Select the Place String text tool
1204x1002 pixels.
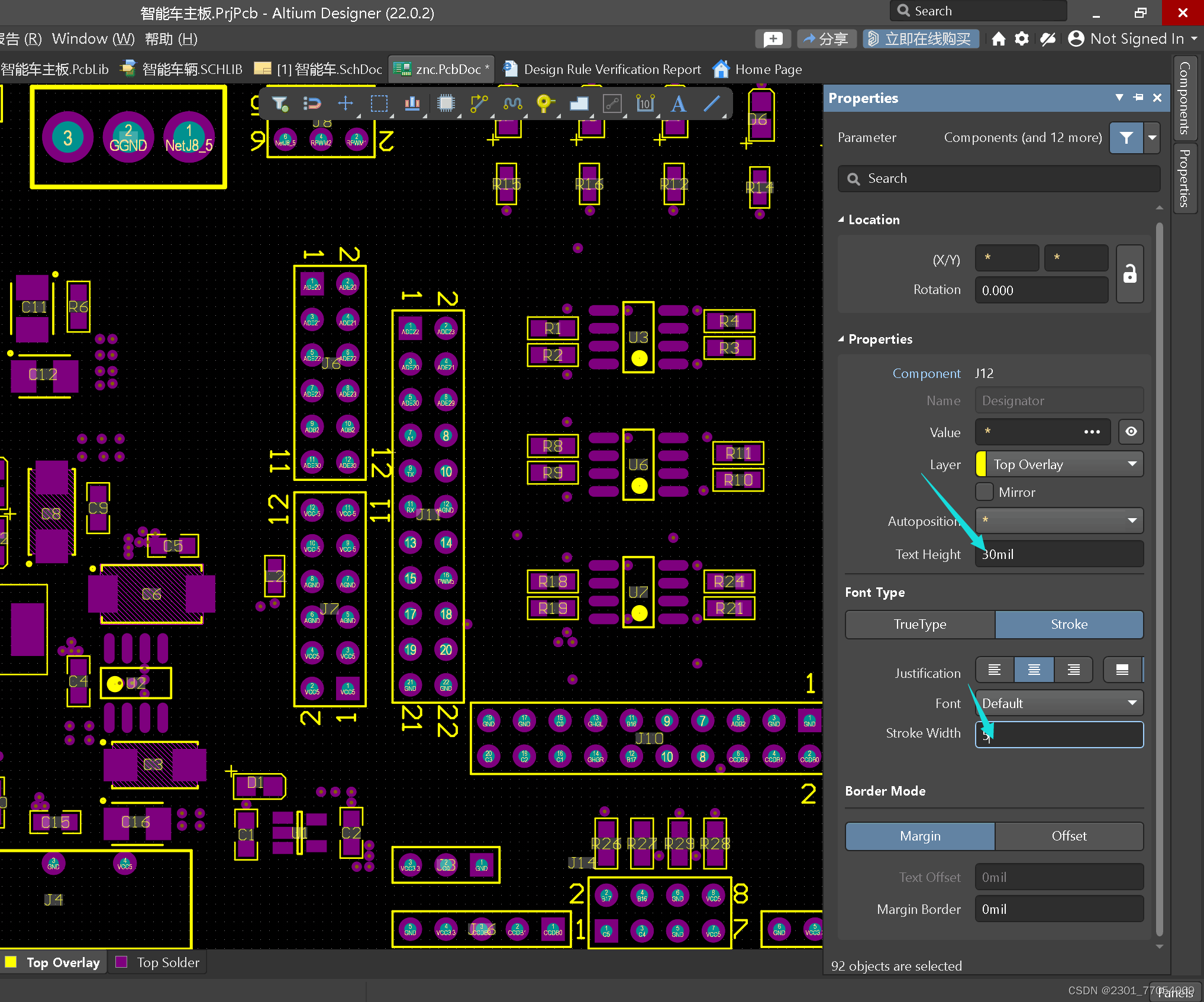point(678,104)
